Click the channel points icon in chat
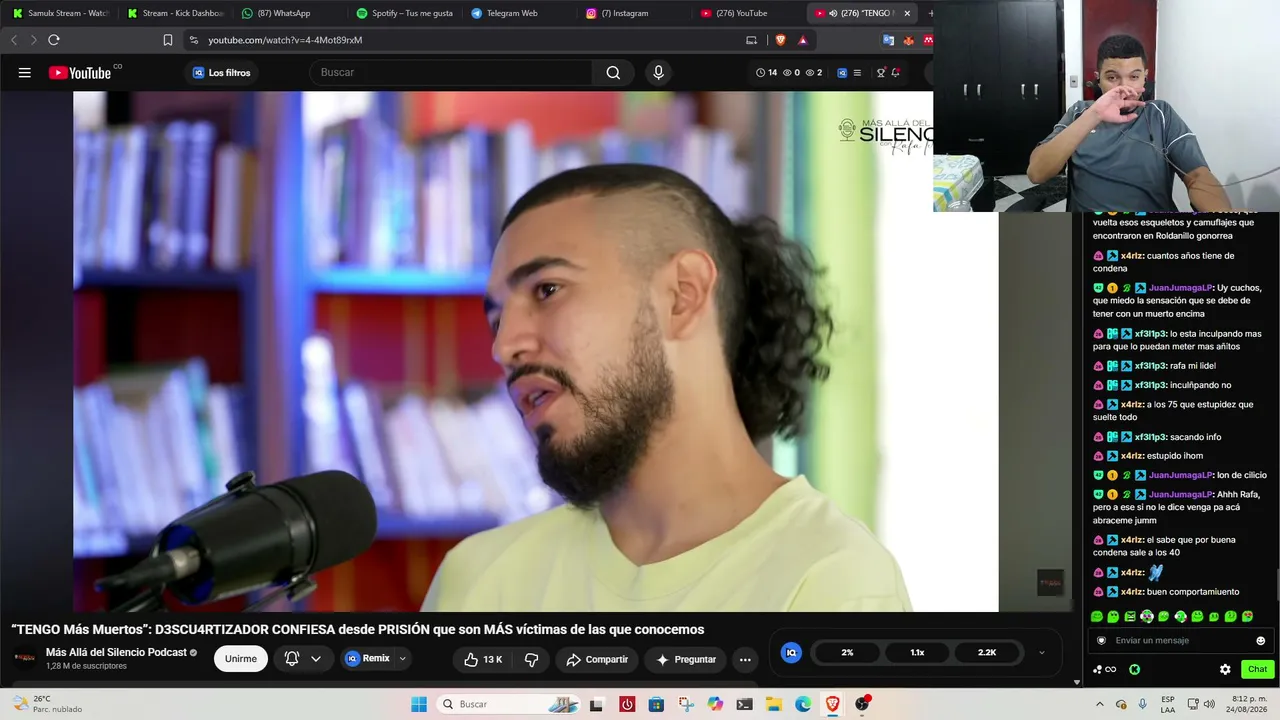This screenshot has width=1280, height=720. pyautogui.click(x=1103, y=669)
